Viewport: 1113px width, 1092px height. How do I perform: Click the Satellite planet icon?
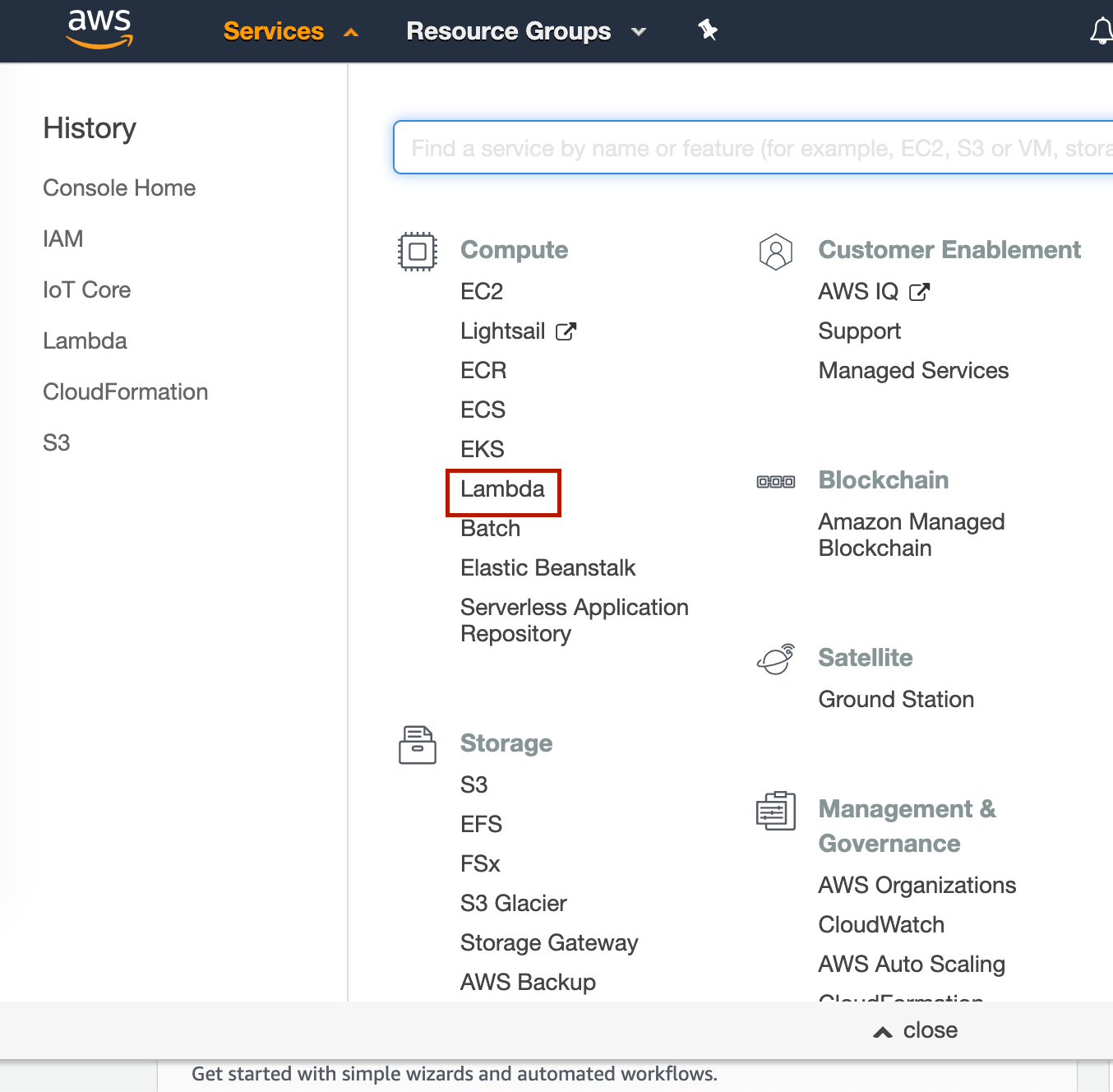click(x=775, y=659)
